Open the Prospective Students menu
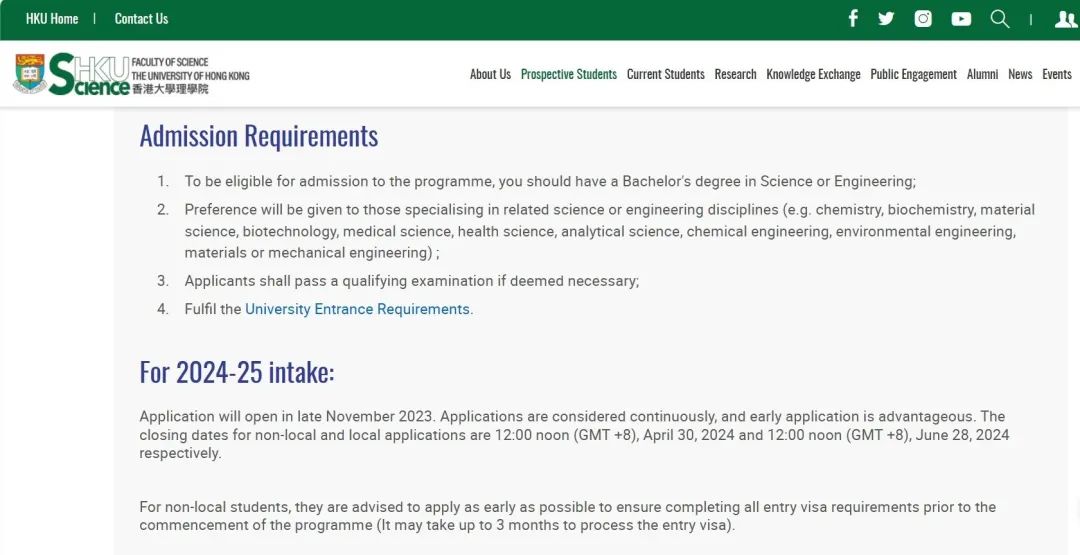 [x=569, y=74]
